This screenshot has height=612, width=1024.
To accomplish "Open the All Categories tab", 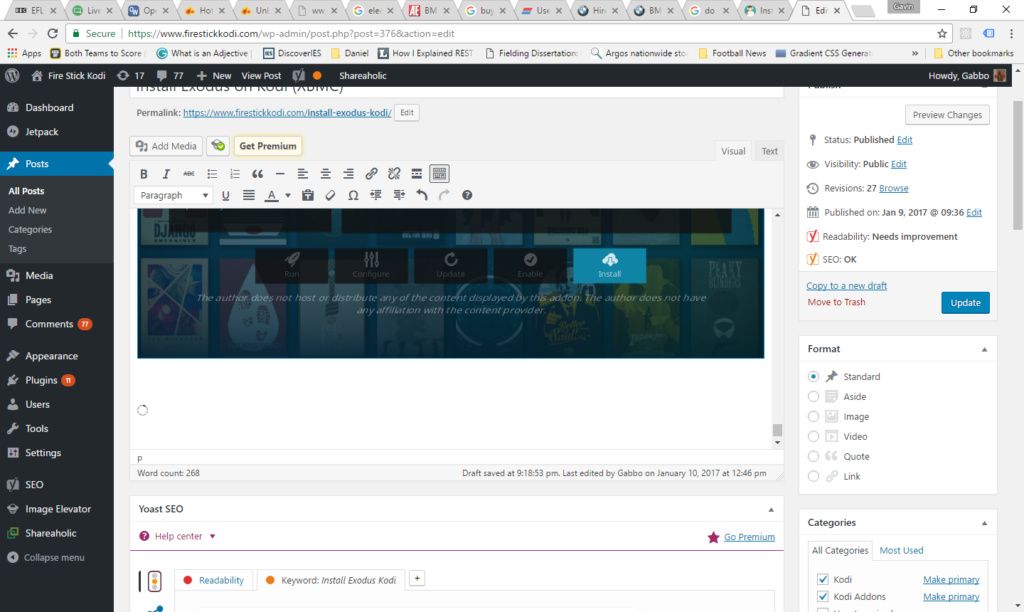I will click(x=840, y=551).
